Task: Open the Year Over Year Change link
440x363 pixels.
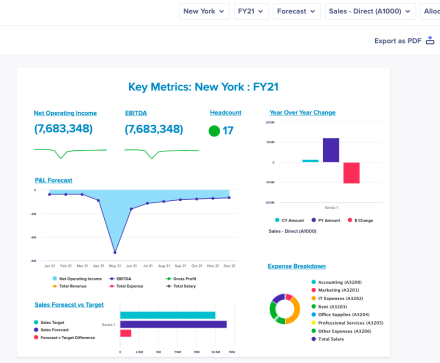Action: pos(302,113)
